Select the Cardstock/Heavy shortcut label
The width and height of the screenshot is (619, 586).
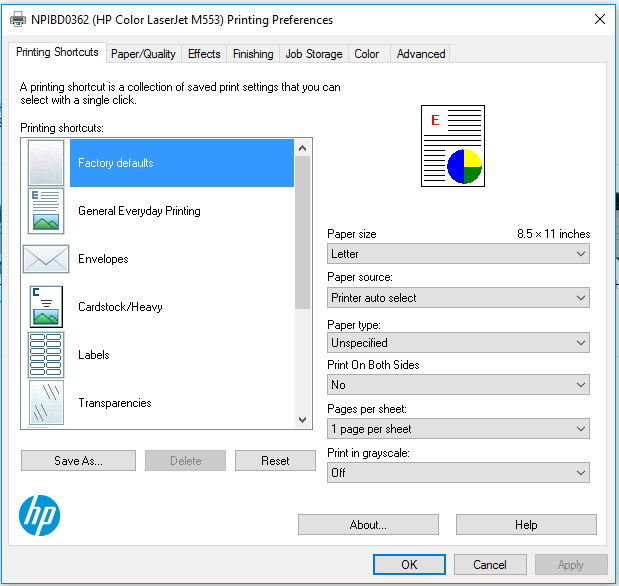click(x=120, y=307)
